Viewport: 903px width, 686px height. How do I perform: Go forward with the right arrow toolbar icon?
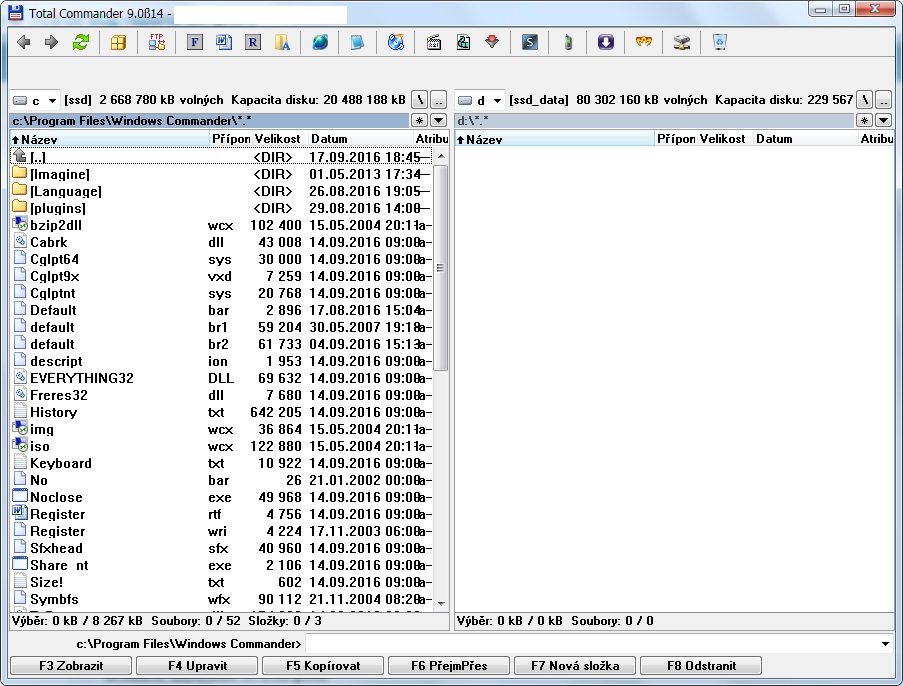click(x=51, y=42)
